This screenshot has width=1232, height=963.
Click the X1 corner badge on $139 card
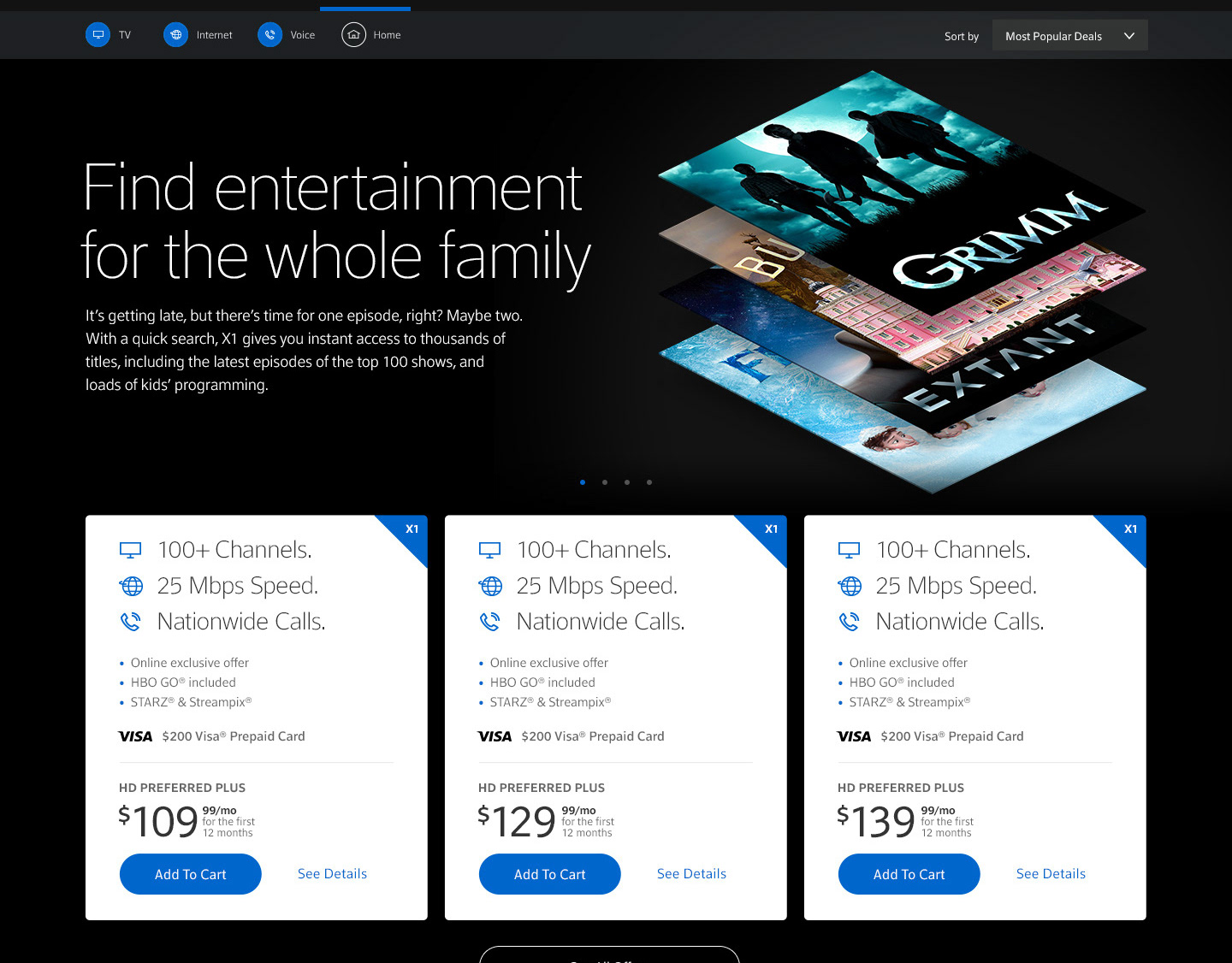(1128, 532)
